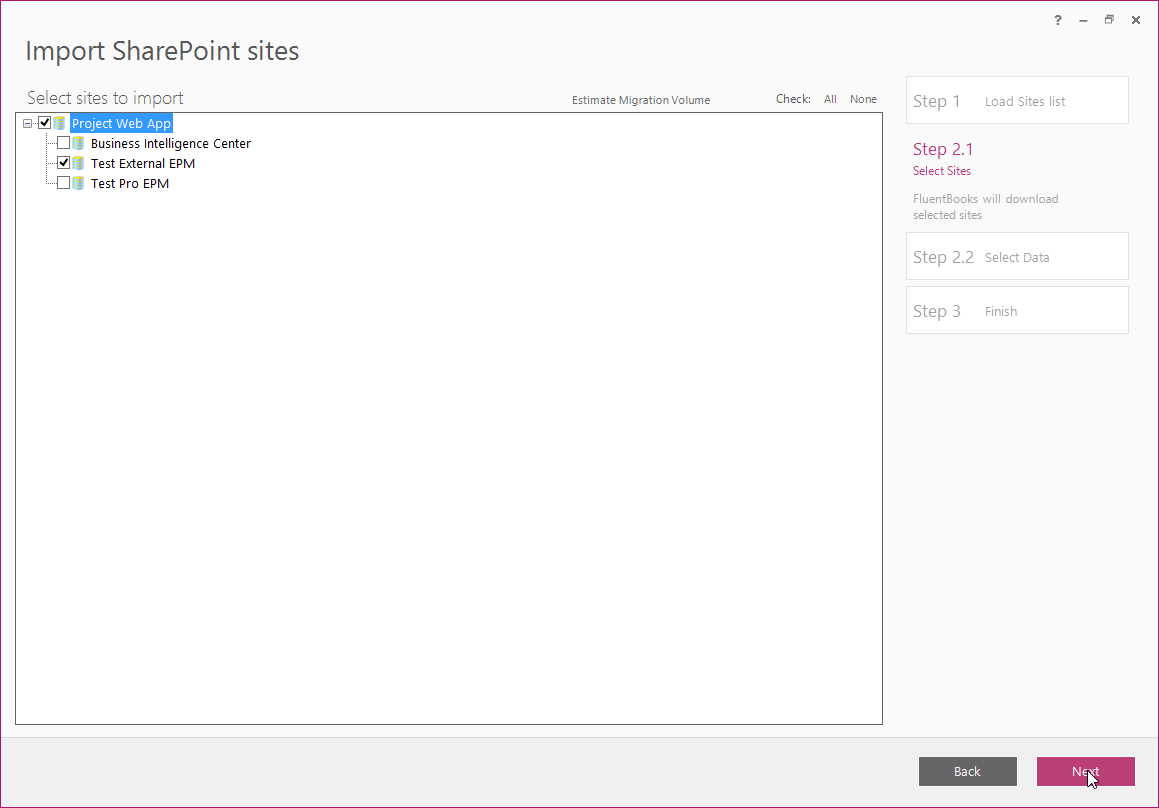Minimize the Import SharePoint sites window

pyautogui.click(x=1084, y=20)
